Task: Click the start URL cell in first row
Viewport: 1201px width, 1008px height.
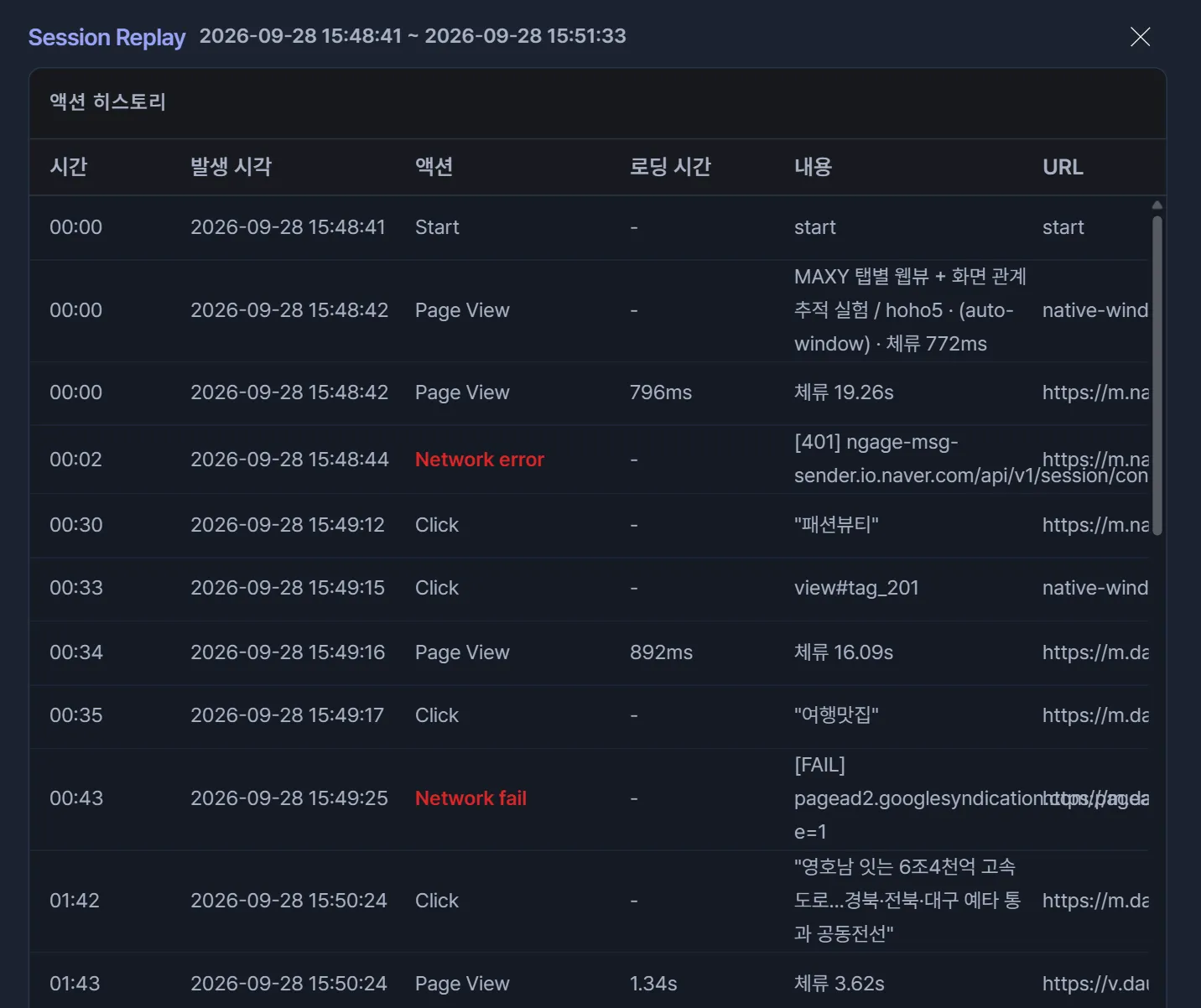Action: [x=1063, y=227]
